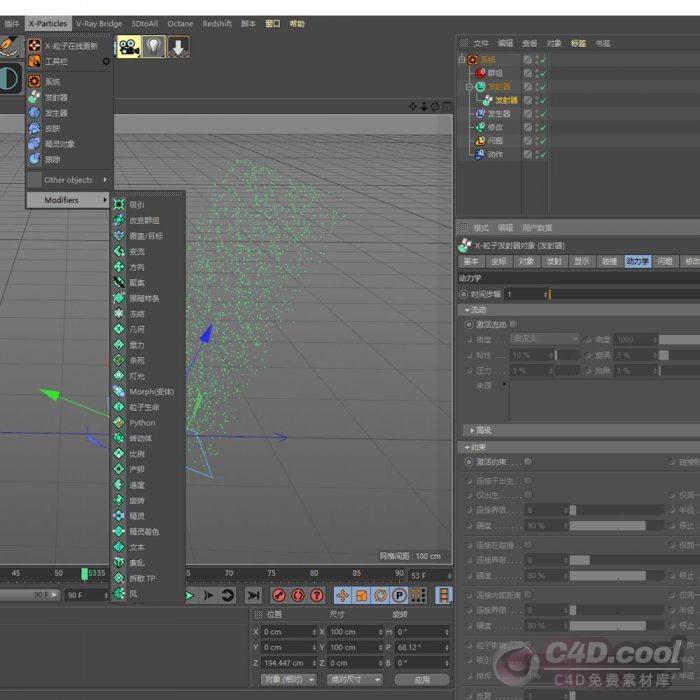Image resolution: width=700 pixels, height=700 pixels.
Task: Click the 时间步幅 slider bar
Action: click(620, 294)
